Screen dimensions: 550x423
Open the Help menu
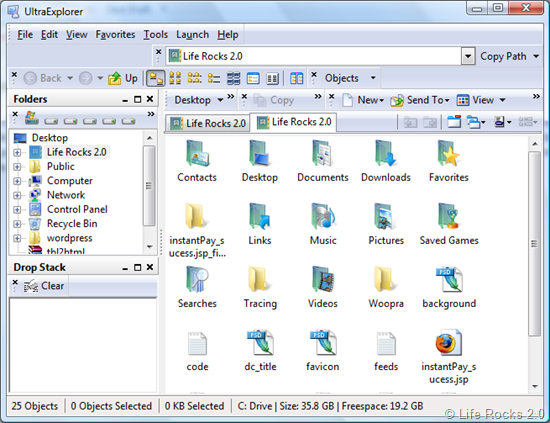(x=228, y=34)
